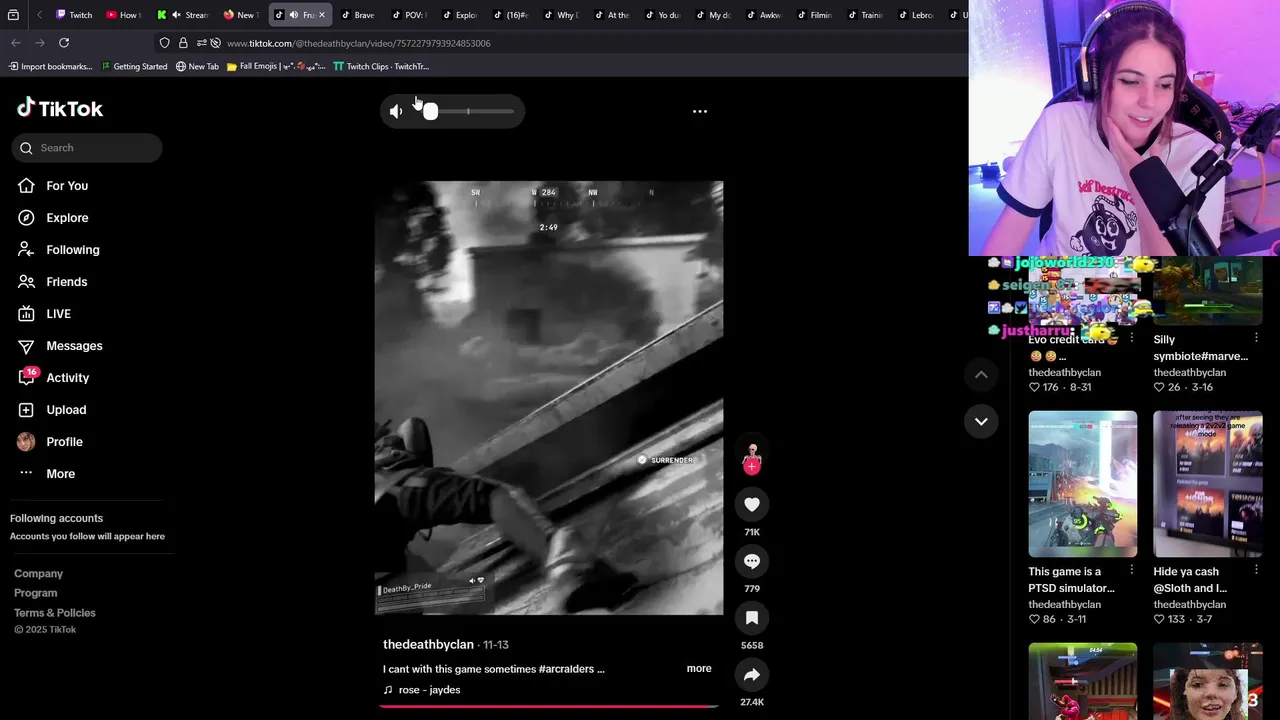Viewport: 1280px width, 720px height.
Task: Share the video with arrow icon
Action: [x=752, y=675]
